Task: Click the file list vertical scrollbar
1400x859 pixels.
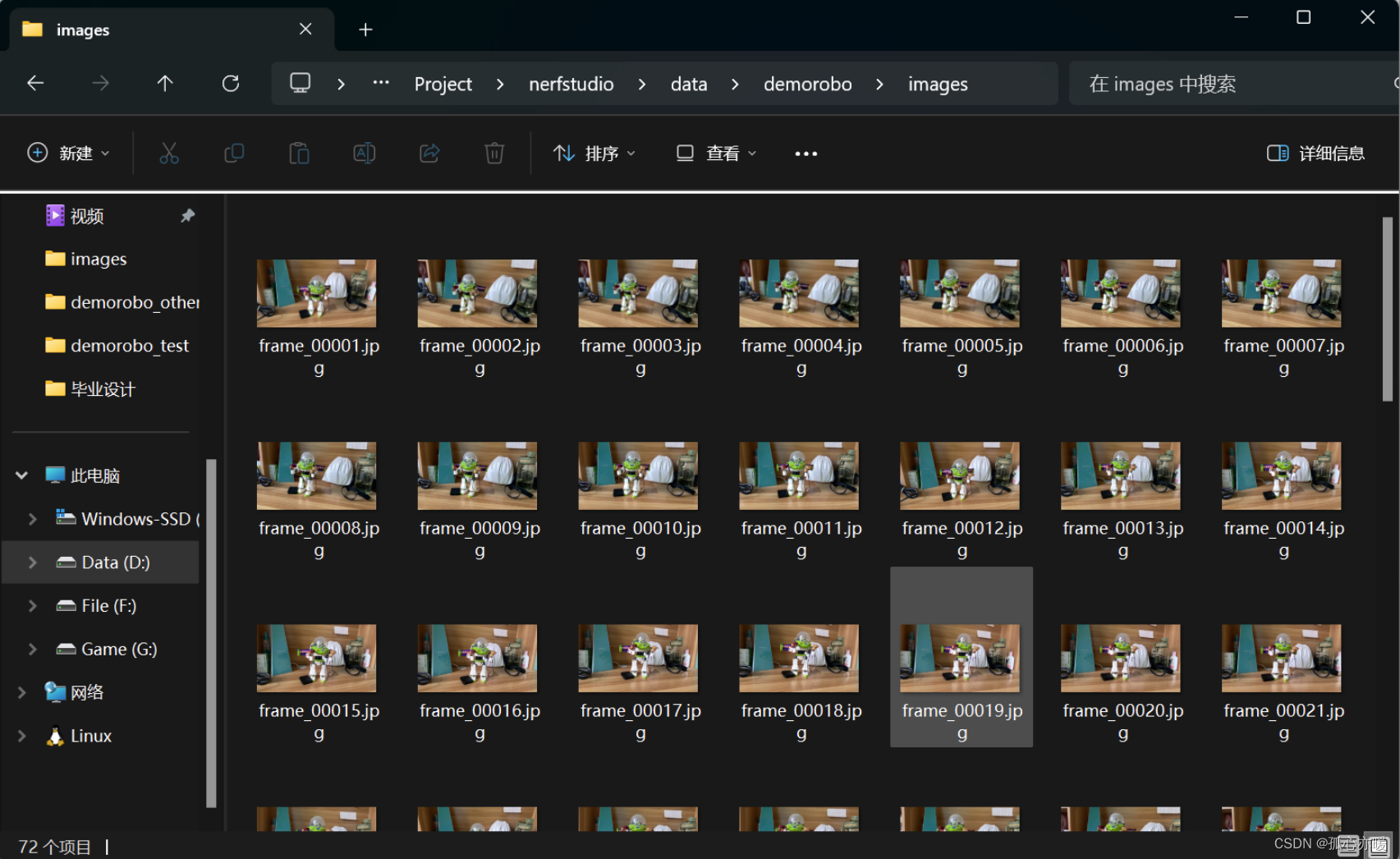Action: click(x=1388, y=309)
